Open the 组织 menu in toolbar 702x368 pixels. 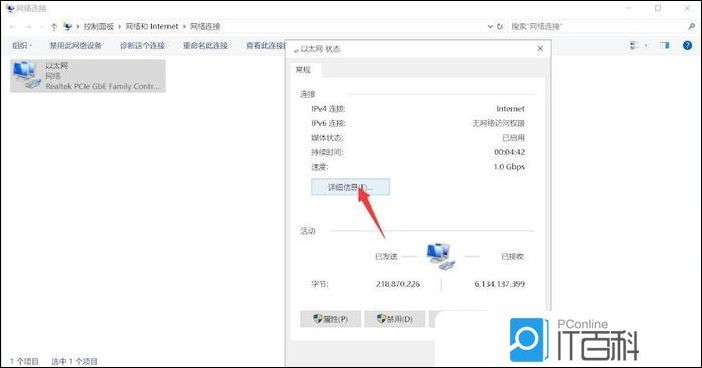pos(21,45)
